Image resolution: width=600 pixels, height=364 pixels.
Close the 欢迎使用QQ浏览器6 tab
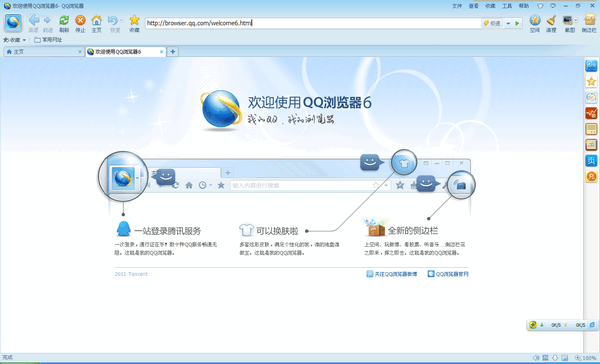(161, 52)
